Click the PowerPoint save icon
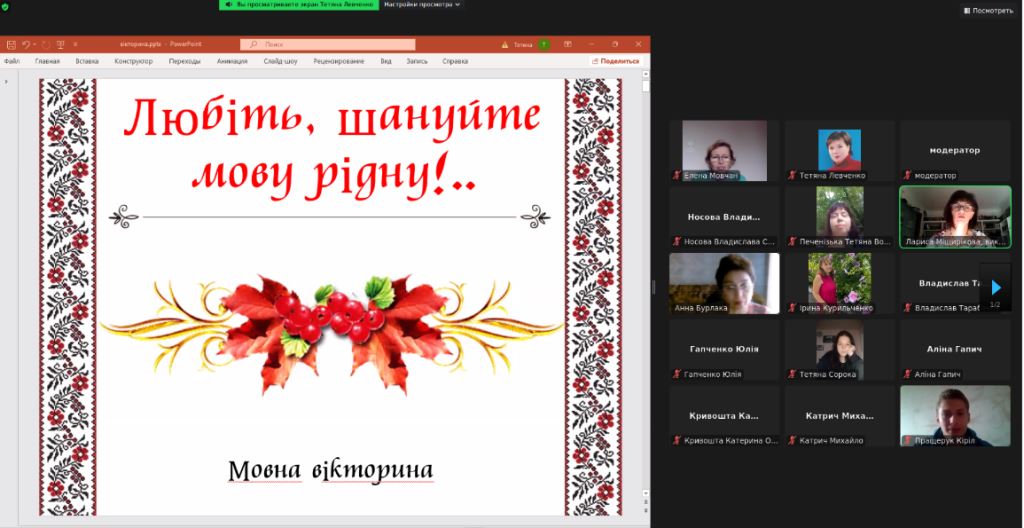Viewport: 1024px width, 528px height. tap(10, 44)
